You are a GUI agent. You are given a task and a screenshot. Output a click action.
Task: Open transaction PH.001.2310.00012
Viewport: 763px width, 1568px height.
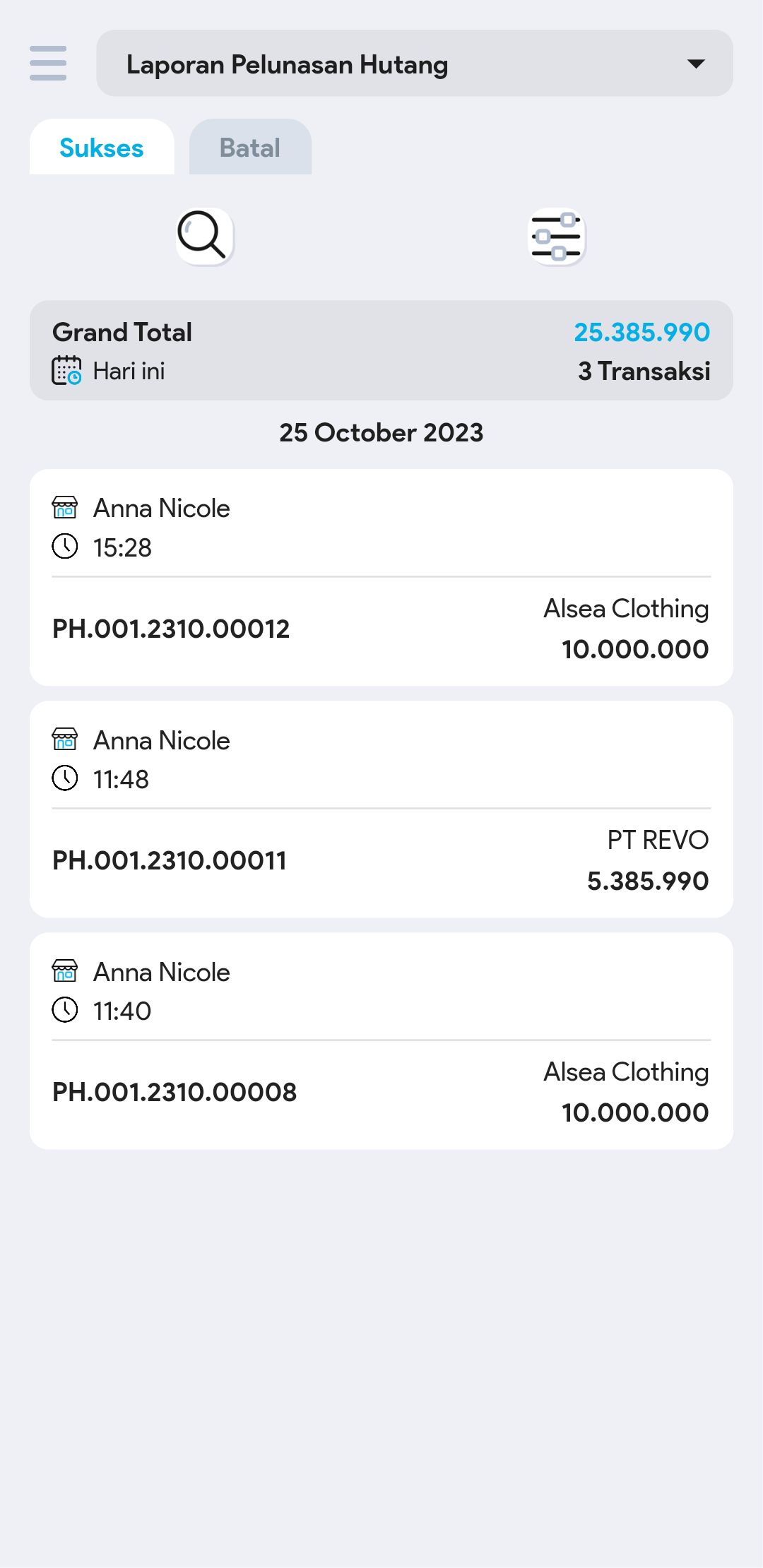(x=171, y=629)
